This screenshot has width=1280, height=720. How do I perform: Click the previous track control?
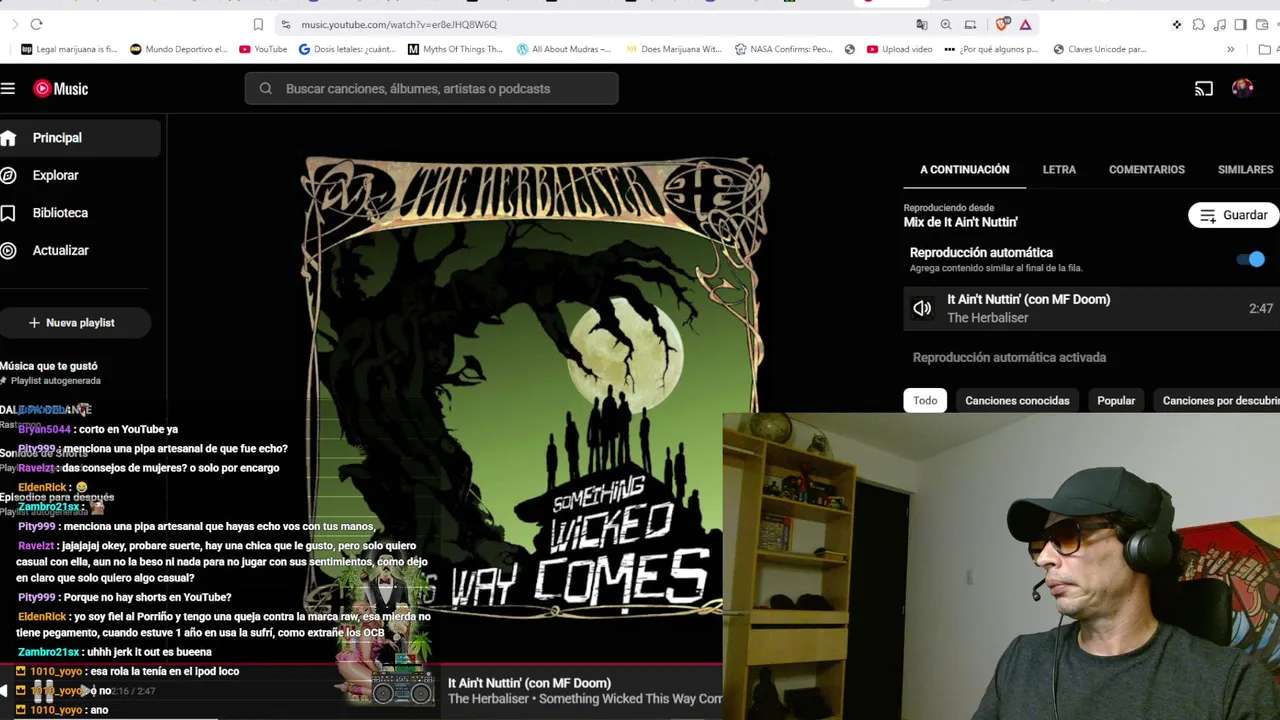pos(5,691)
